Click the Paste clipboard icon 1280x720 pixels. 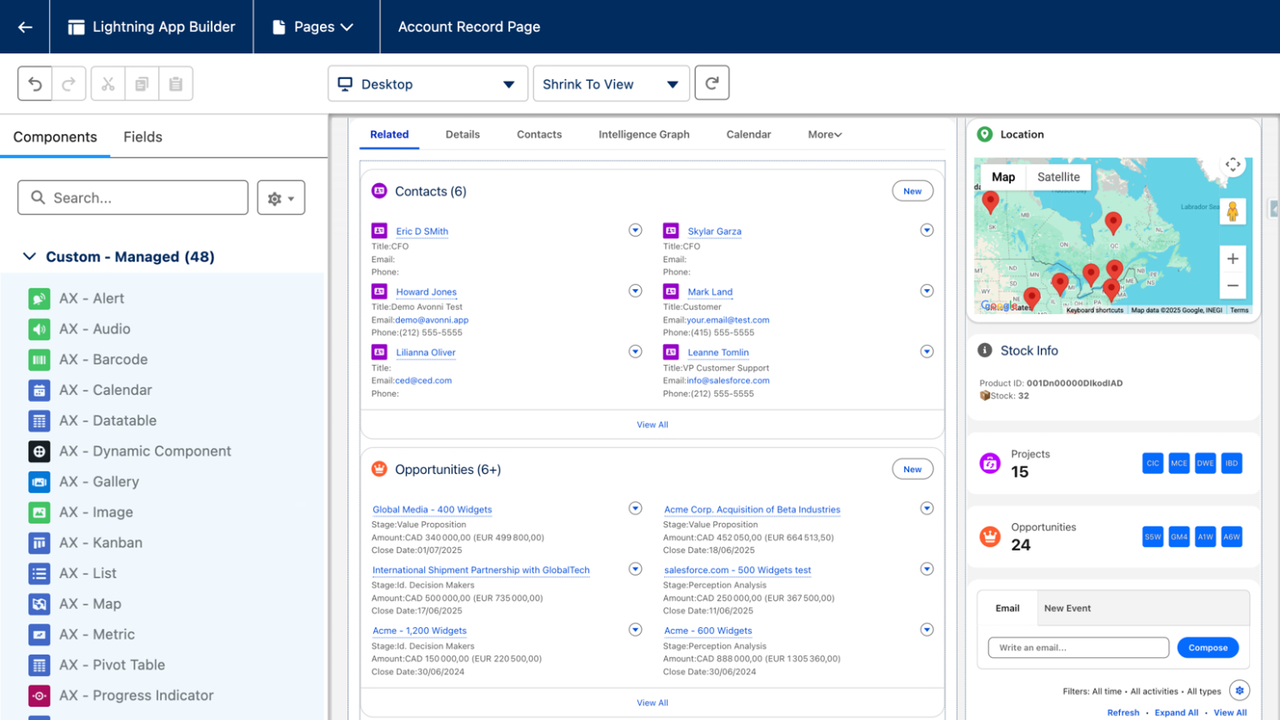176,84
